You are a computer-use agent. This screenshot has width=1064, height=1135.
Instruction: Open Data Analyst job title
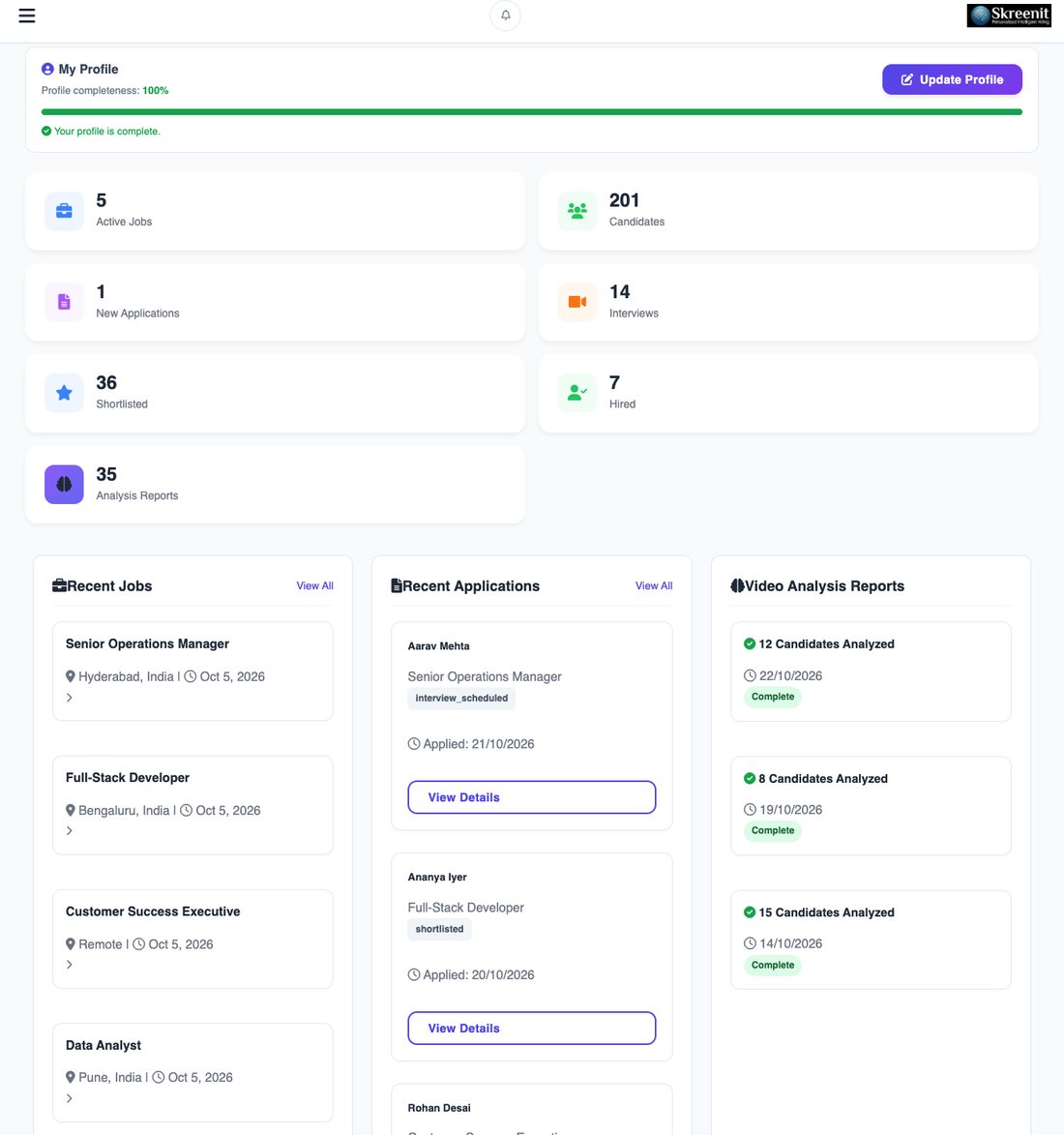click(103, 1045)
